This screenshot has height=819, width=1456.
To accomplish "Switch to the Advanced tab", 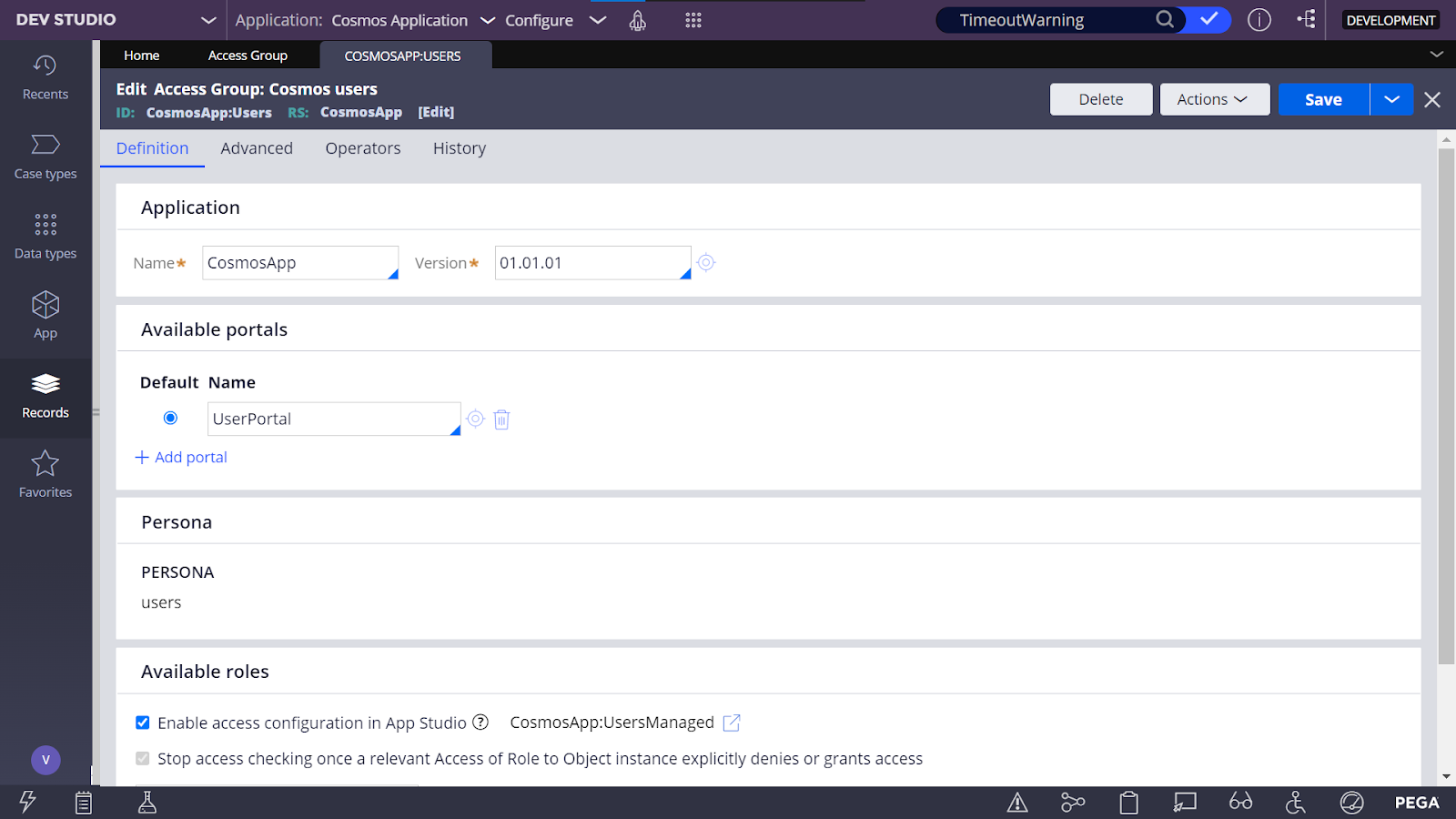I will [x=257, y=148].
